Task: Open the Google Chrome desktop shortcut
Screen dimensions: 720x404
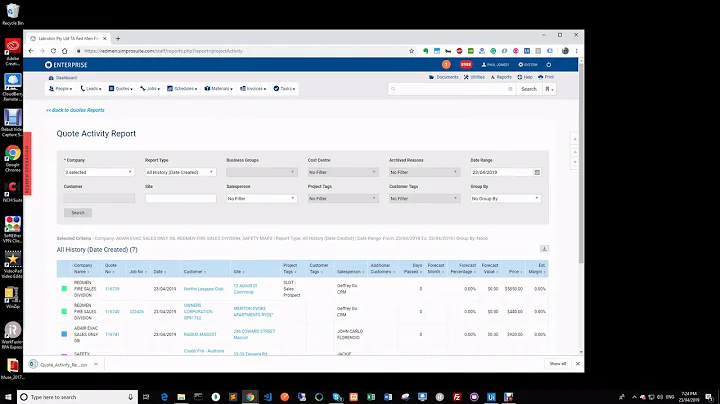Action: tap(12, 159)
